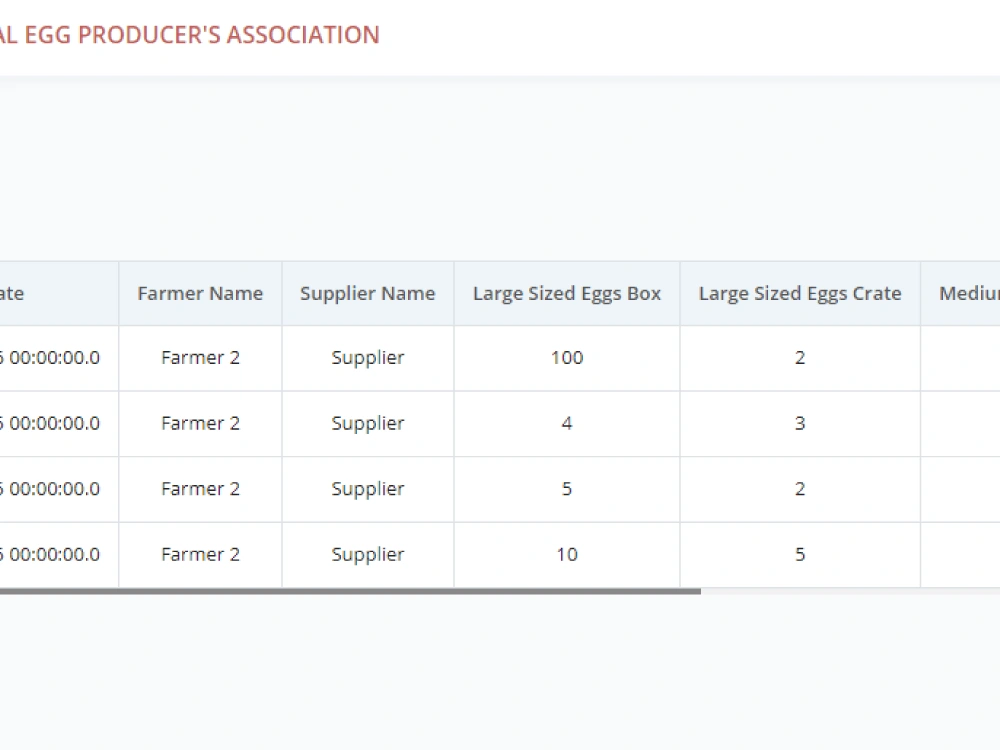Click Supplier in the last row
This screenshot has width=1000, height=750.
[x=368, y=555]
